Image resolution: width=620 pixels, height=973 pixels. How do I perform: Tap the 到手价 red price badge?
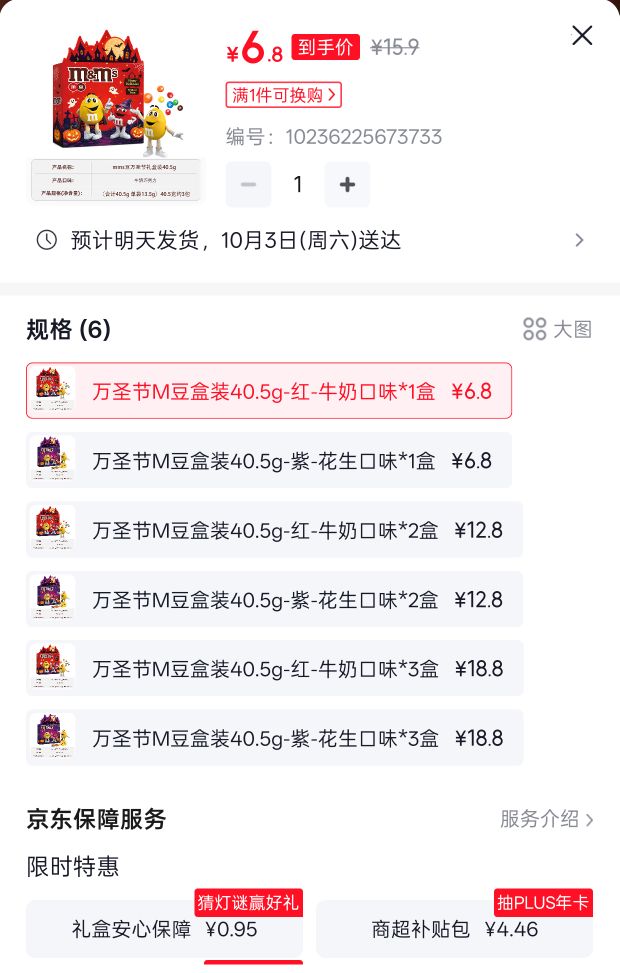point(325,47)
